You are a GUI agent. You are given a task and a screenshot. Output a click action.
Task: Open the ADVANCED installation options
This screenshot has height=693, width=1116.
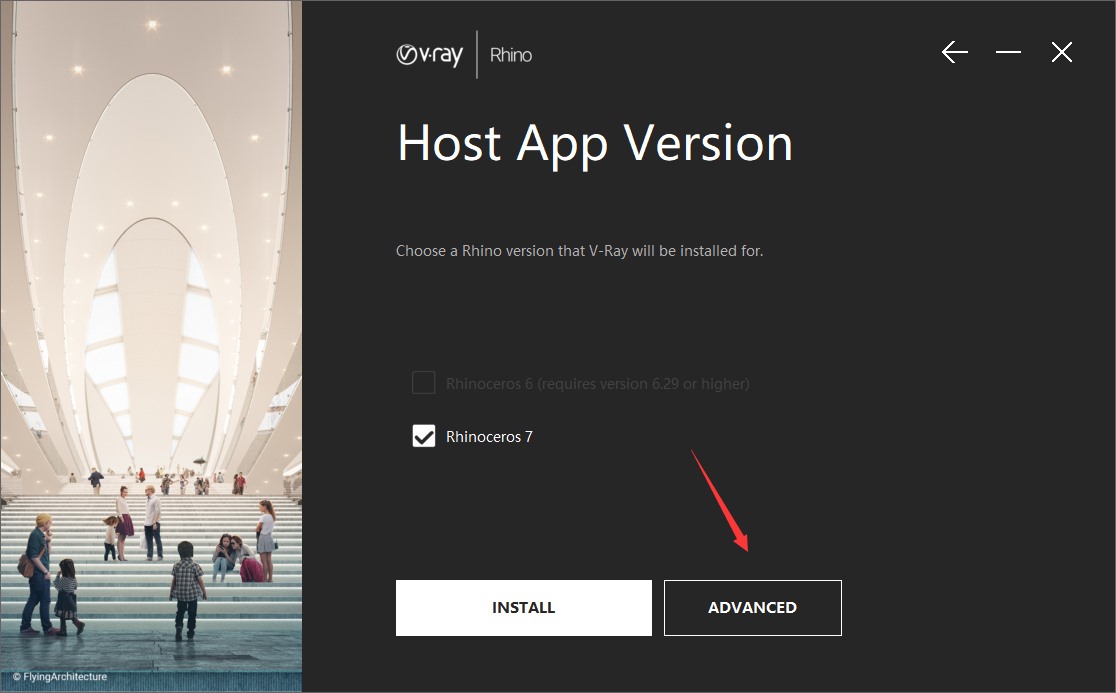point(752,608)
